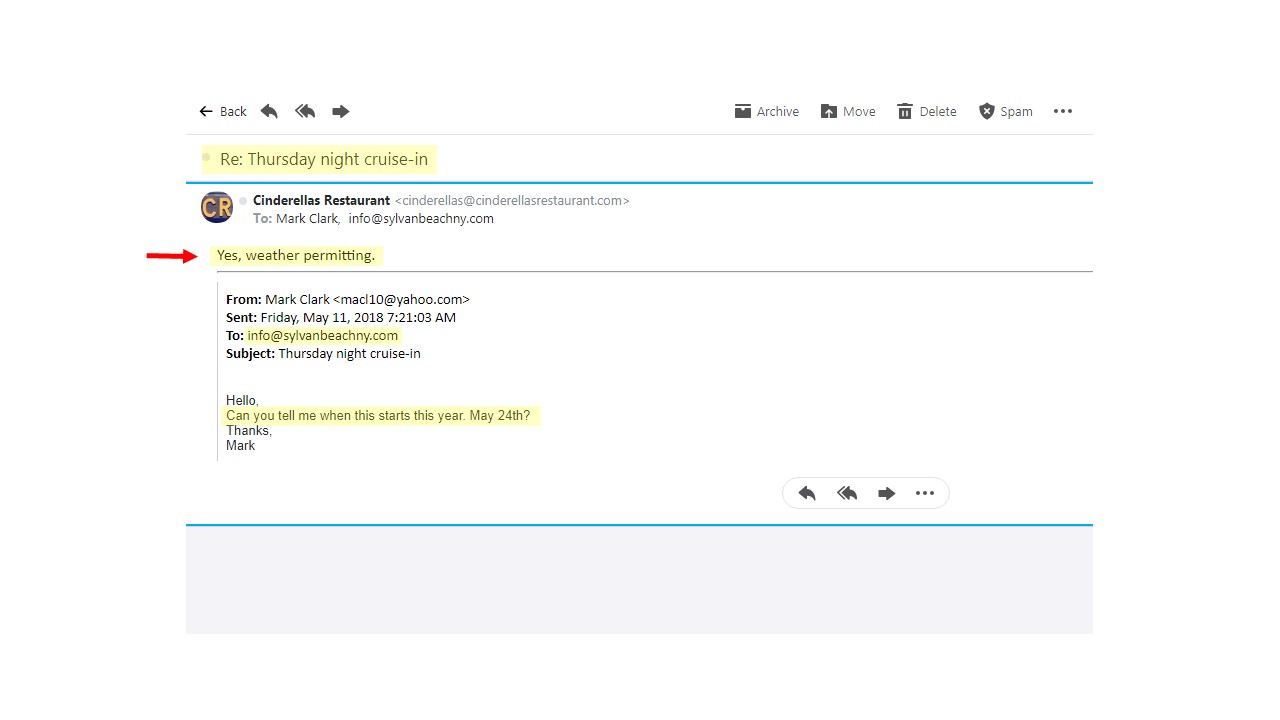Open the Cinderellas Restaurant sender name
Image resolution: width=1280 pixels, height=720 pixels.
[x=321, y=200]
